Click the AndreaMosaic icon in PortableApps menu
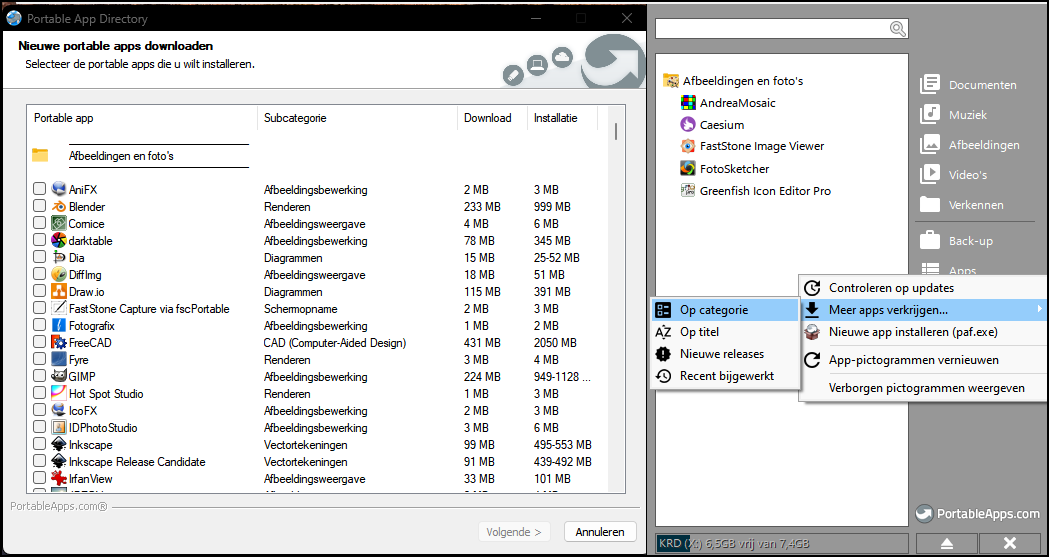Viewport: 1049px width, 557px height. coord(688,103)
